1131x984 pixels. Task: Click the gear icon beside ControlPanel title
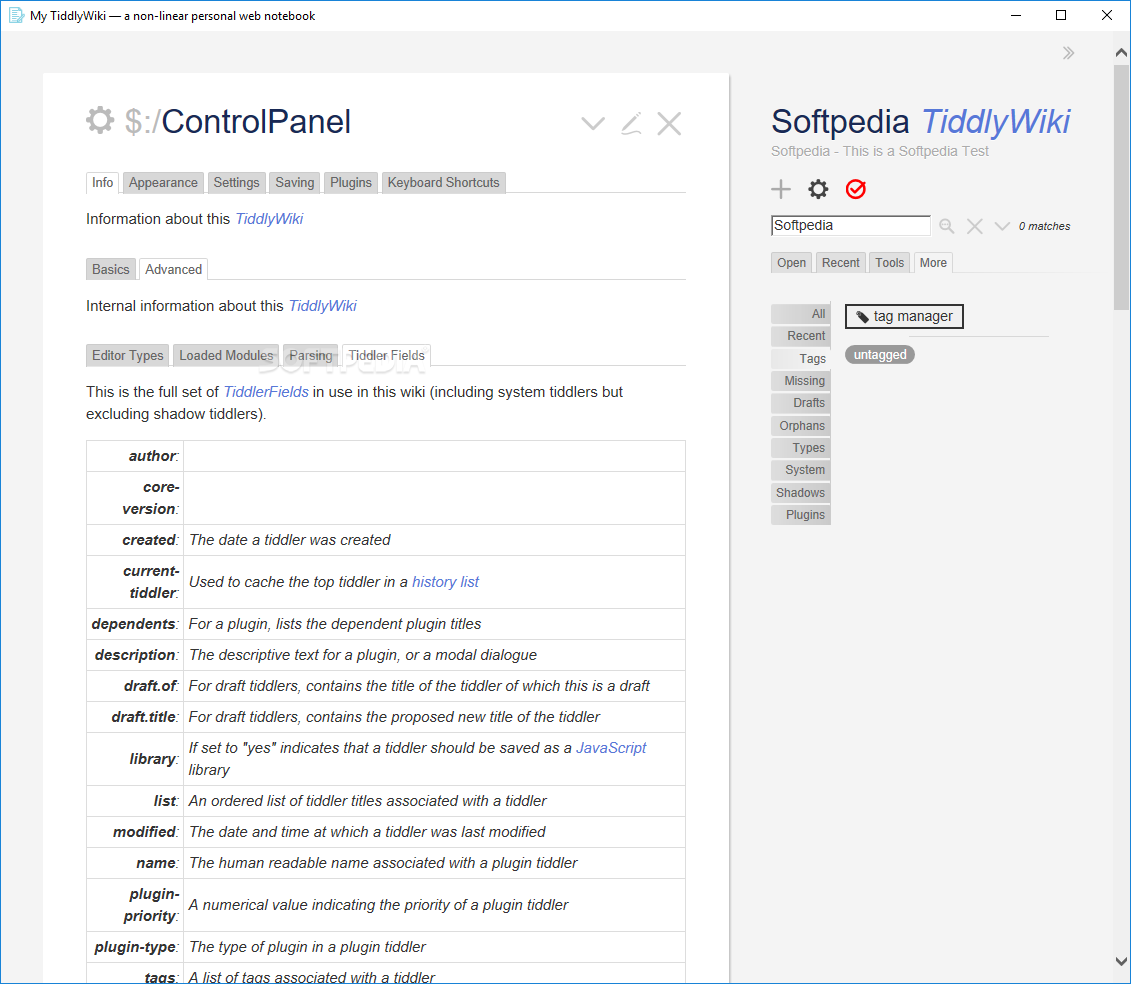coord(100,120)
